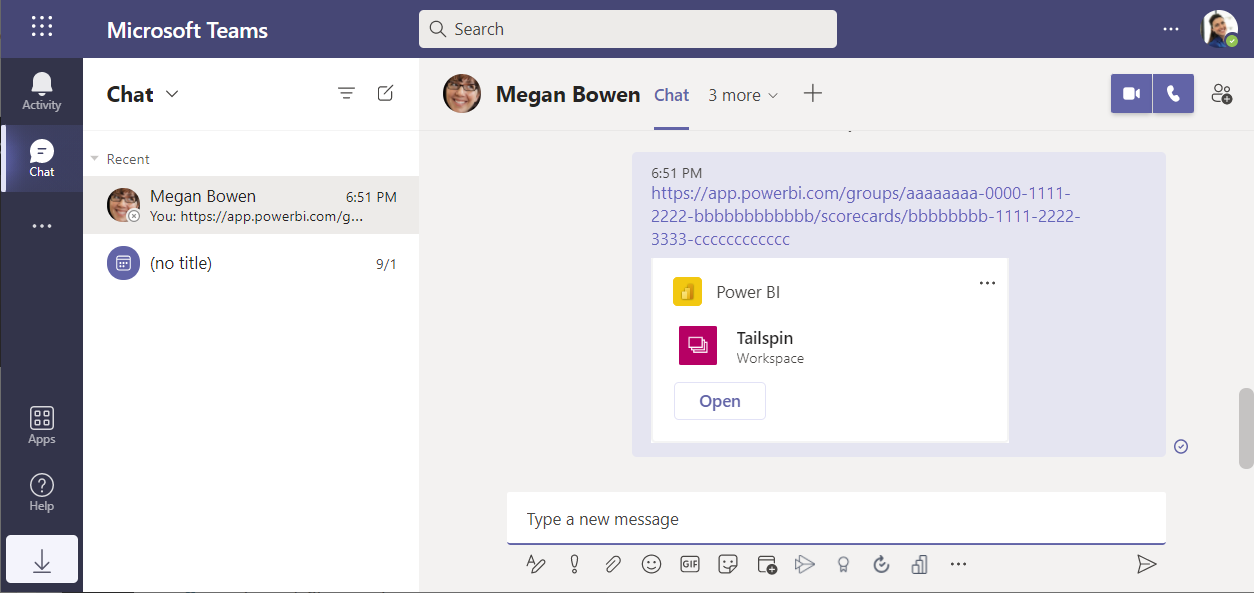Download the desktop app button
This screenshot has width=1254, height=593.
pos(42,559)
